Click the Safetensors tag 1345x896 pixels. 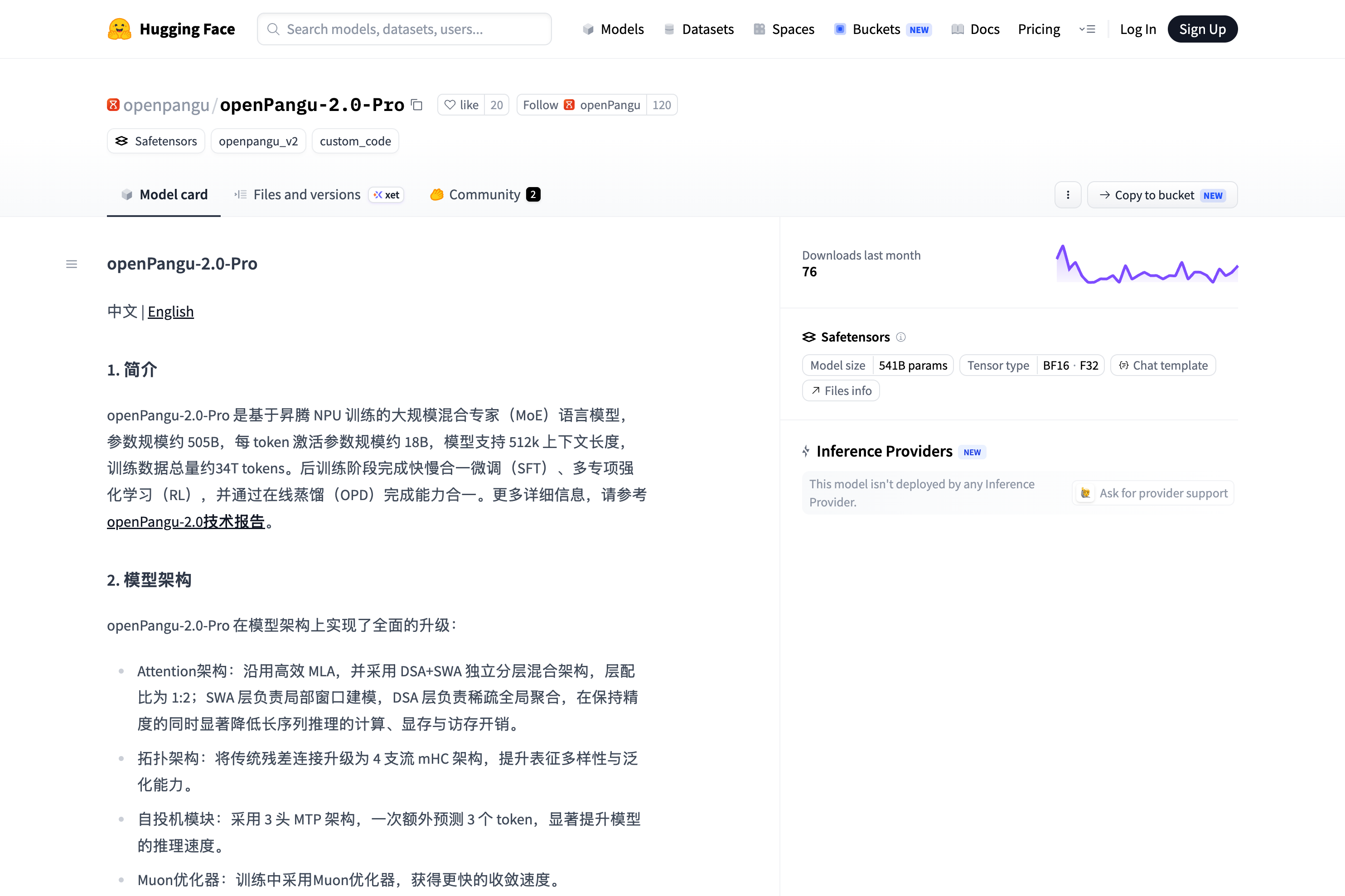(156, 141)
